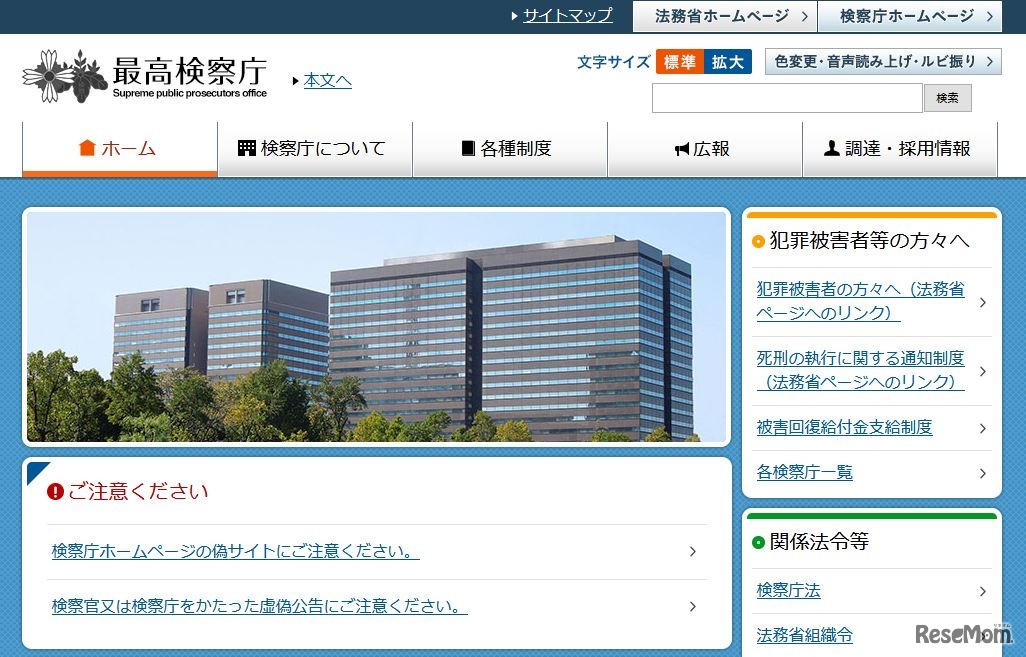The width and height of the screenshot is (1026, 657).
Task: Click the green bullet icon beside 関係法令等
Action: 760,542
